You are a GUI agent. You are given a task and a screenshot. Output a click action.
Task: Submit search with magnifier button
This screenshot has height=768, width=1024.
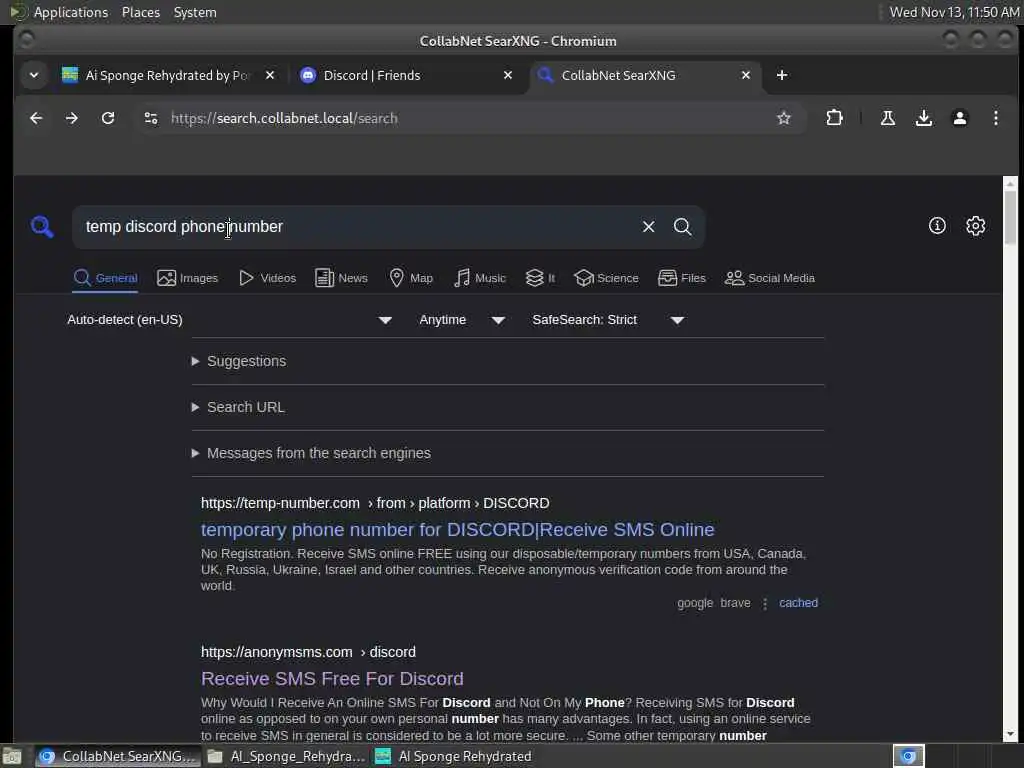pos(682,227)
